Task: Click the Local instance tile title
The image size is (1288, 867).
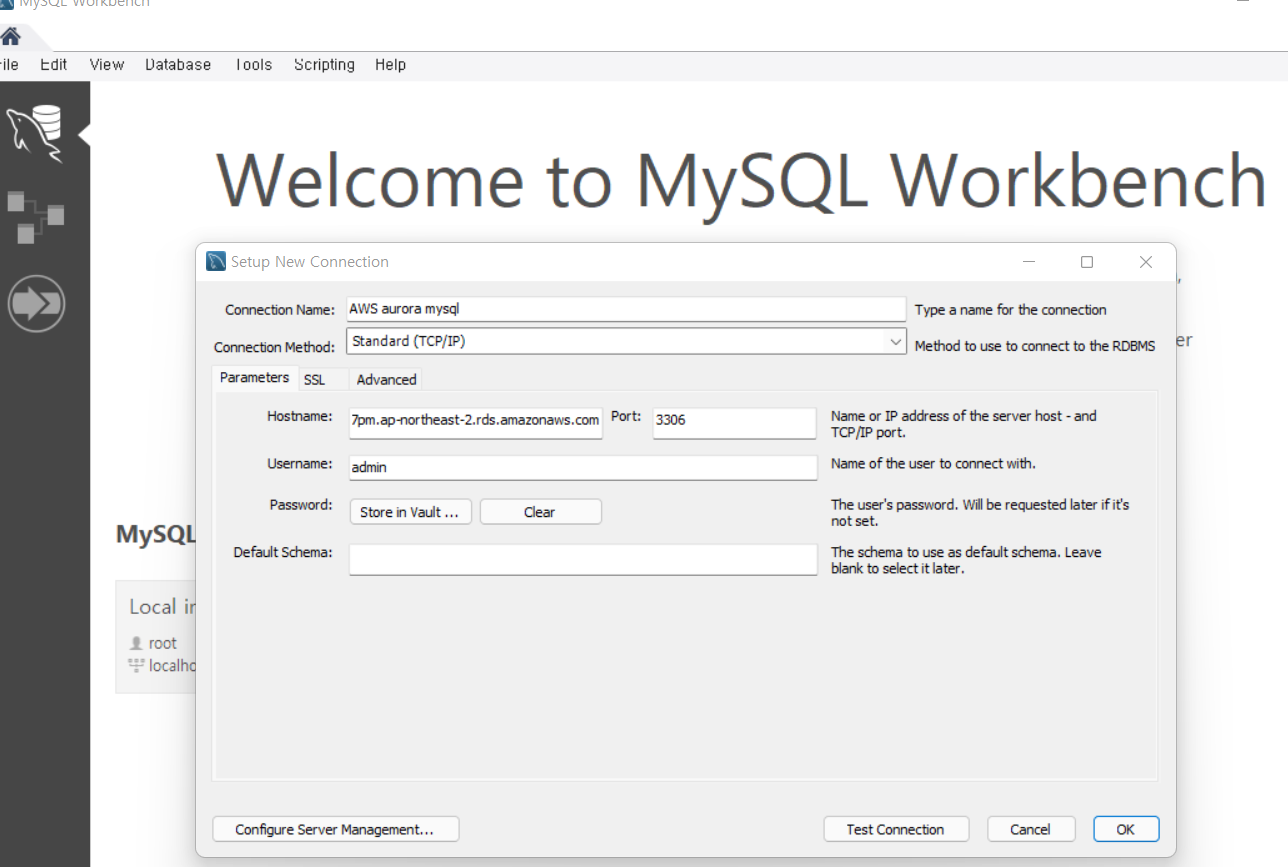Action: pyautogui.click(x=162, y=606)
